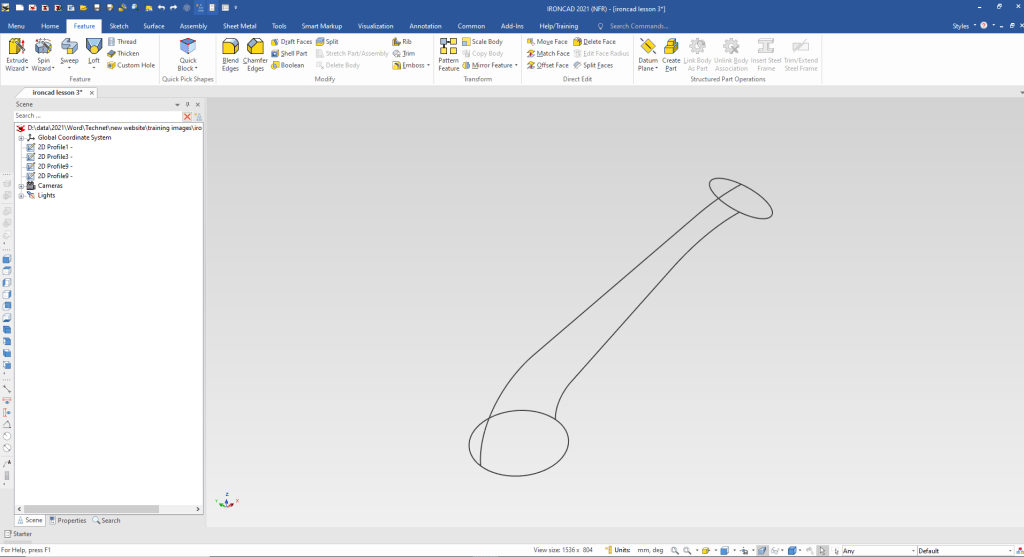Open the Quick Block dropdown
1024x557 pixels.
click(187, 69)
